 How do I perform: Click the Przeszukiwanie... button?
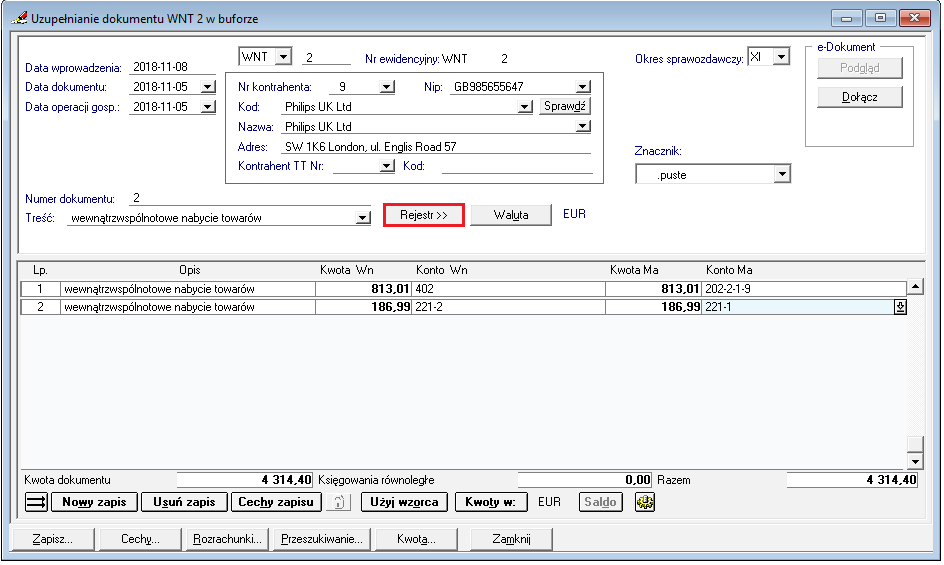pos(322,539)
